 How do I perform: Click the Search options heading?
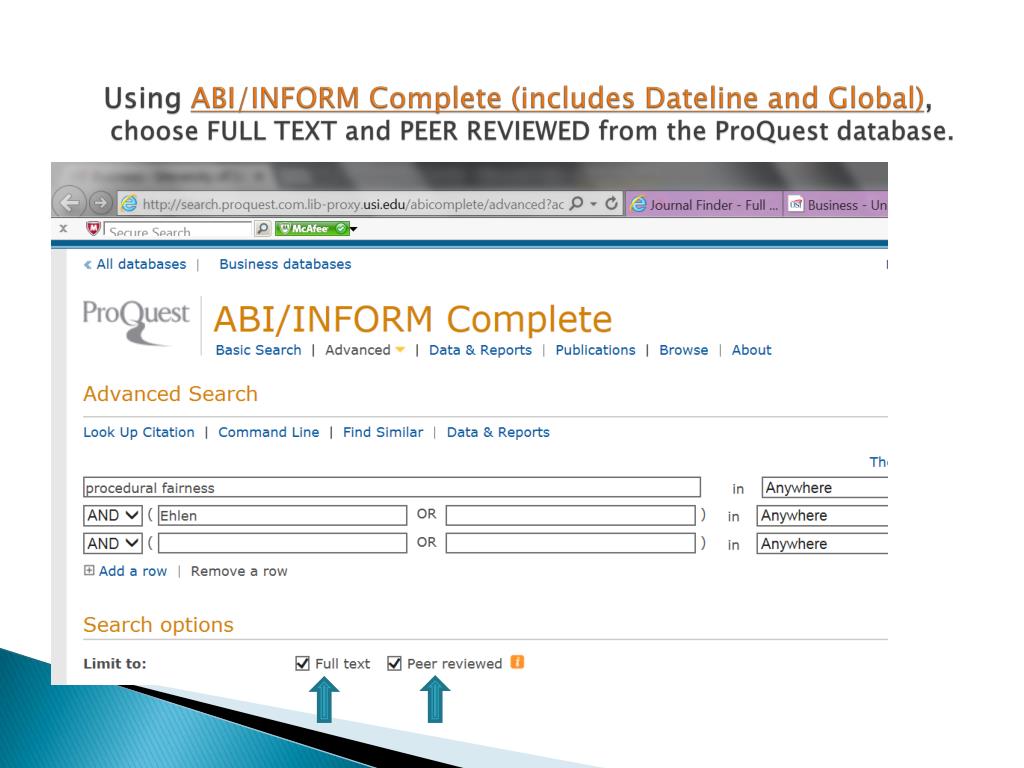158,625
